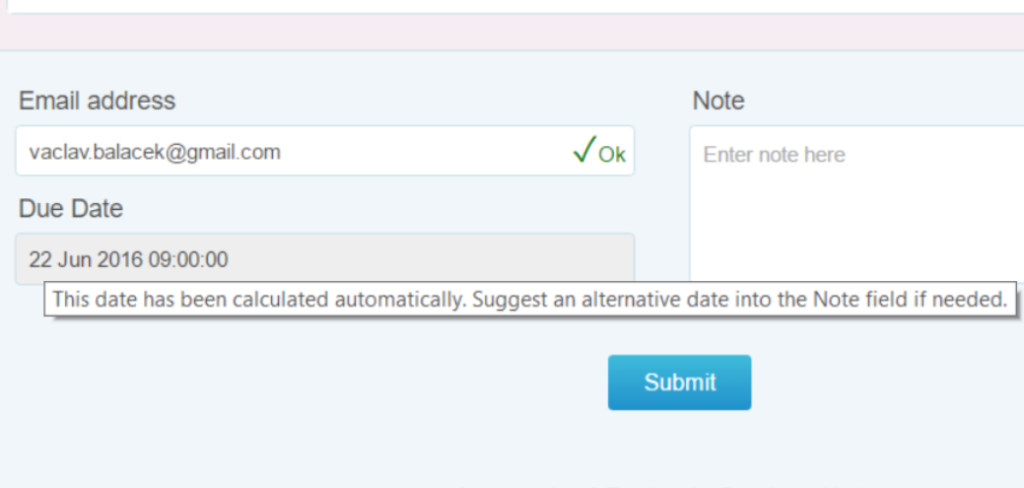Click the Note label
The image size is (1024, 488).
[x=718, y=101]
